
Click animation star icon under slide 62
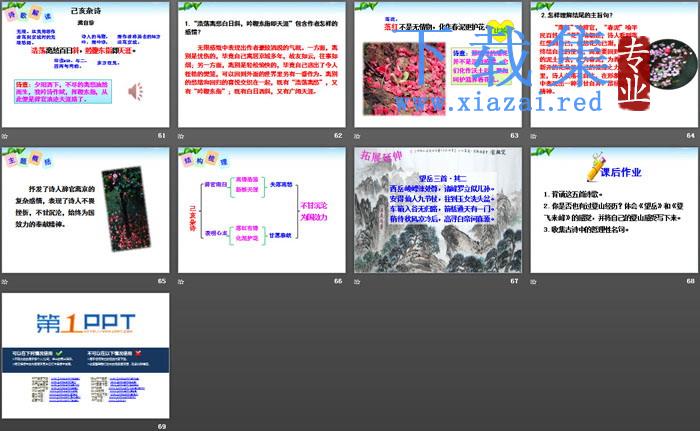pyautogui.click(x=181, y=136)
